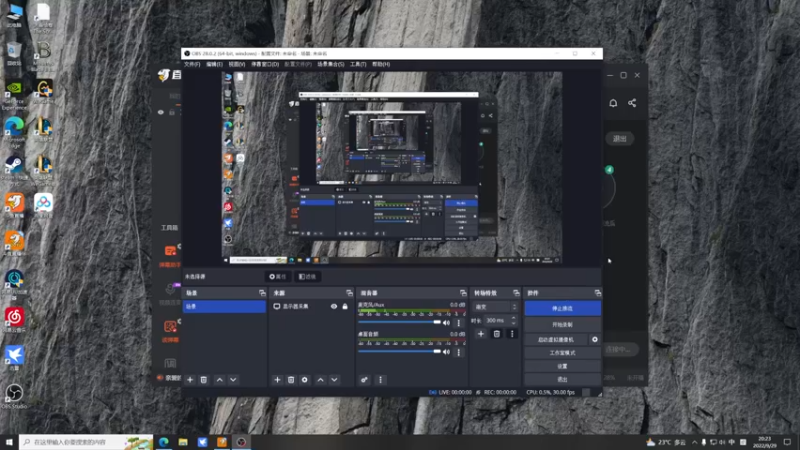The image size is (800, 450).
Task: Move source down in the Sources list
Action: 334,380
